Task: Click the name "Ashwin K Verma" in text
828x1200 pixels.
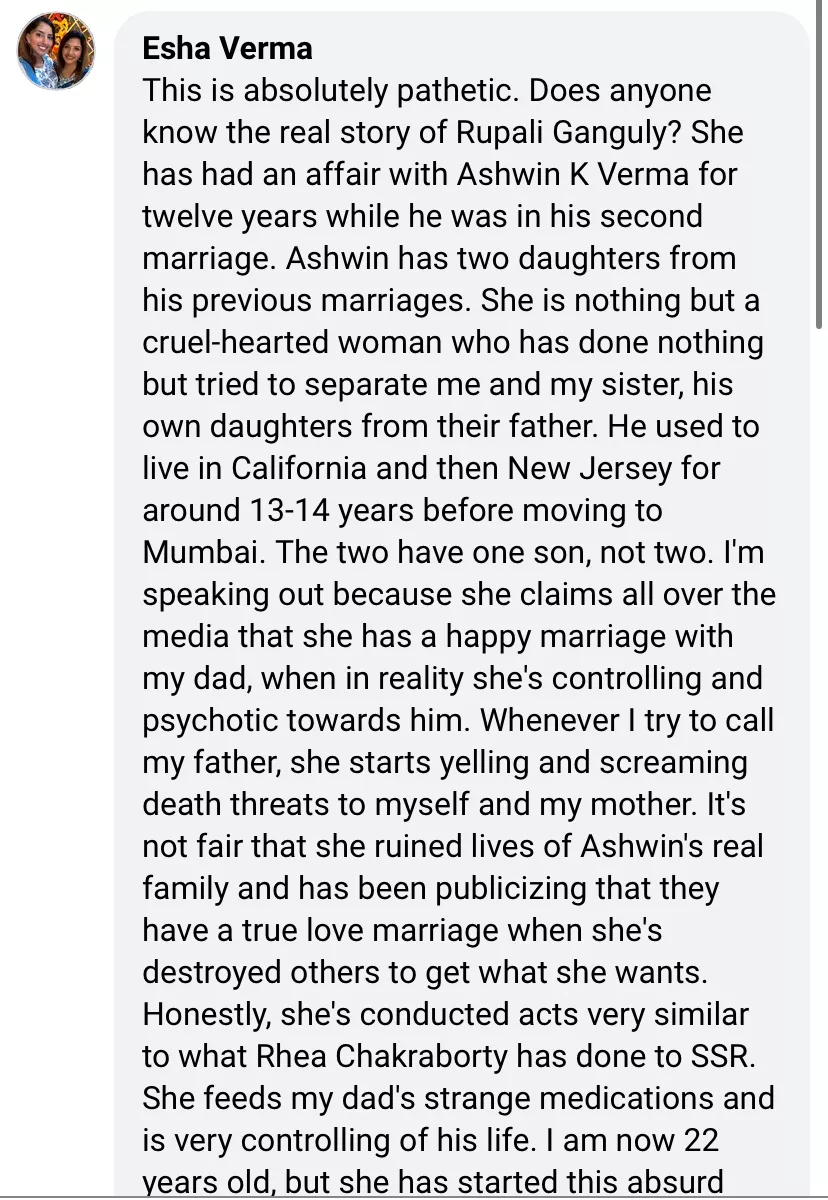Action: pos(573,174)
